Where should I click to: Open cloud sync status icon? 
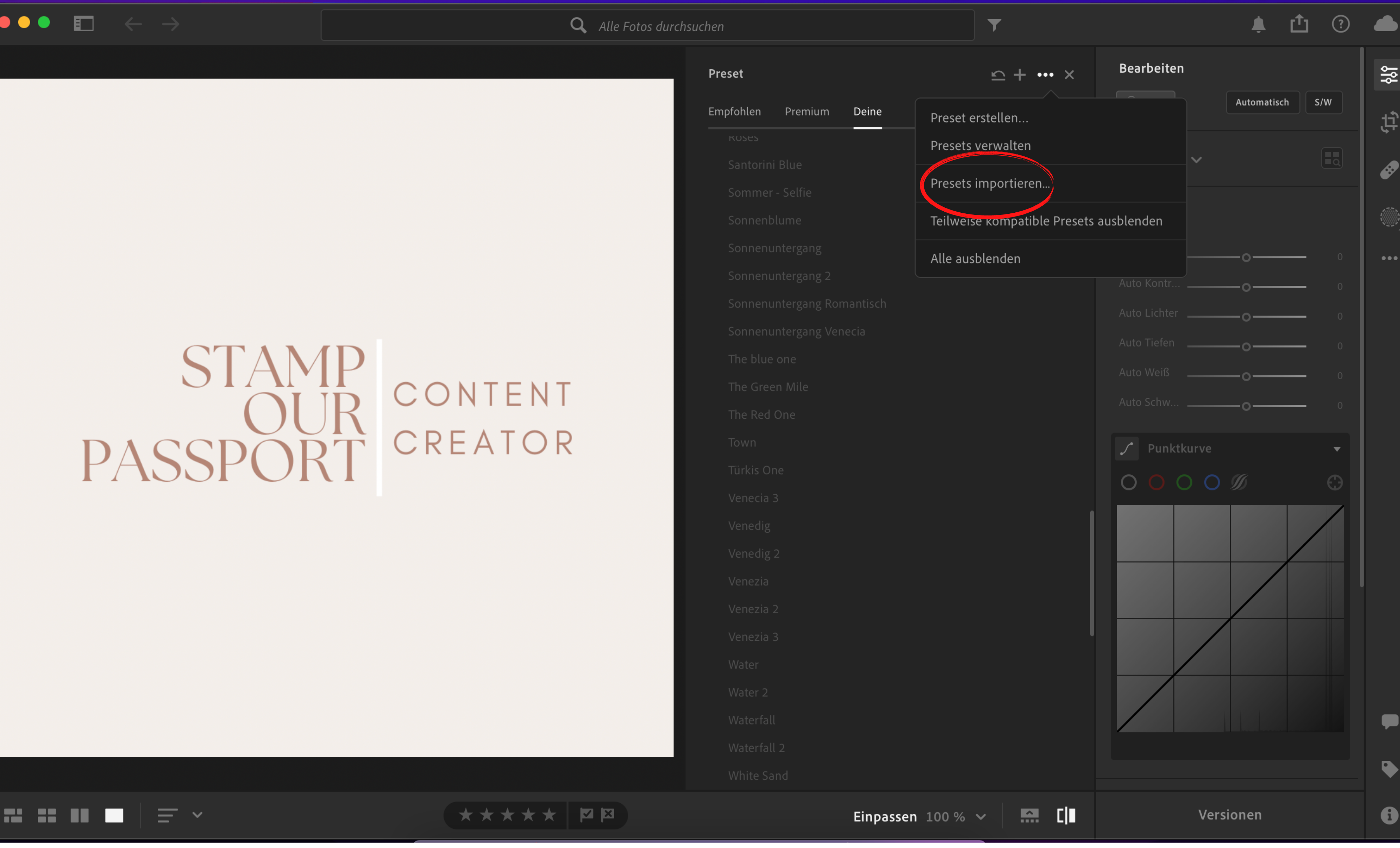pos(1386,24)
